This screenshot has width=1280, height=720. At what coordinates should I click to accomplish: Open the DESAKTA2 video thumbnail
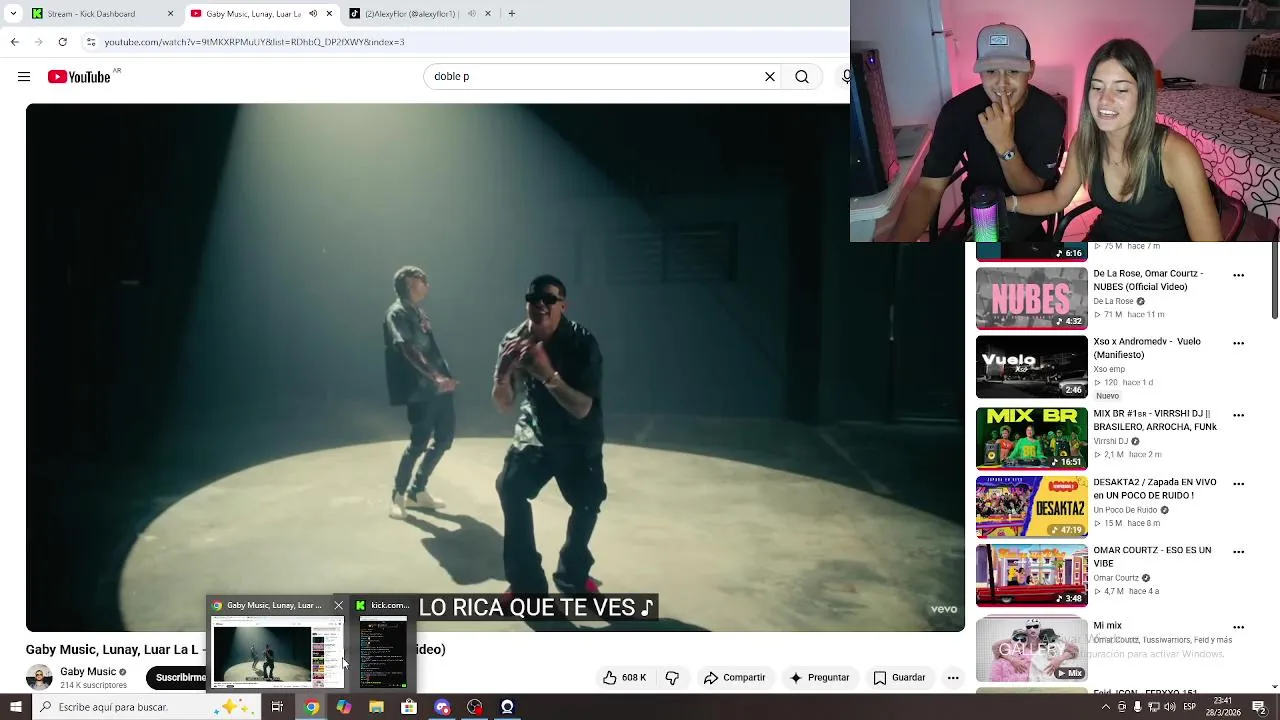[x=1031, y=506]
